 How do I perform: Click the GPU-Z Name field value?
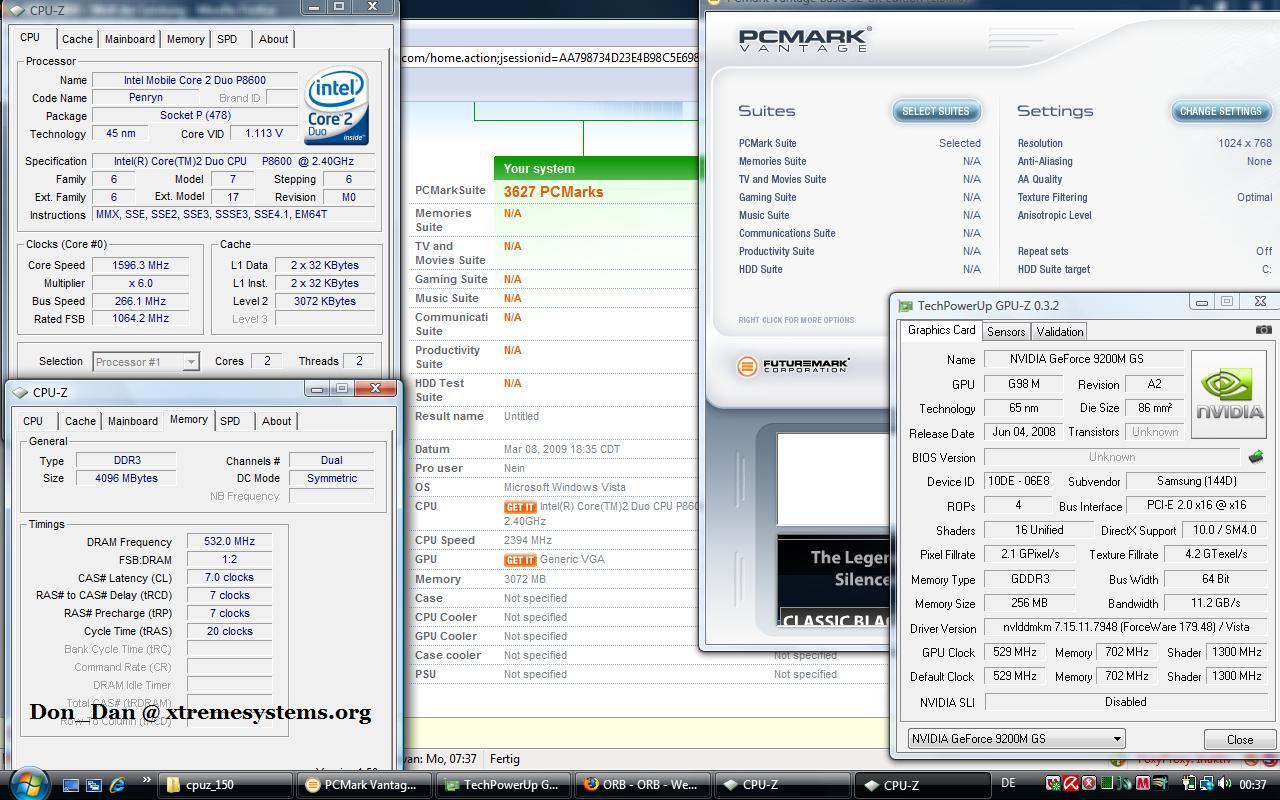pyautogui.click(x=1084, y=359)
